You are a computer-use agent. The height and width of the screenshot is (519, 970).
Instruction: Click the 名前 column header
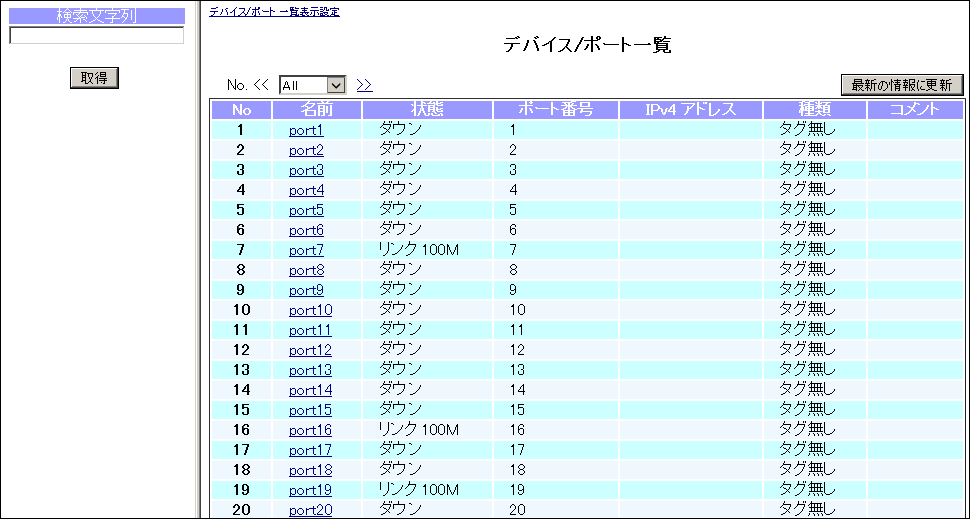pyautogui.click(x=317, y=109)
